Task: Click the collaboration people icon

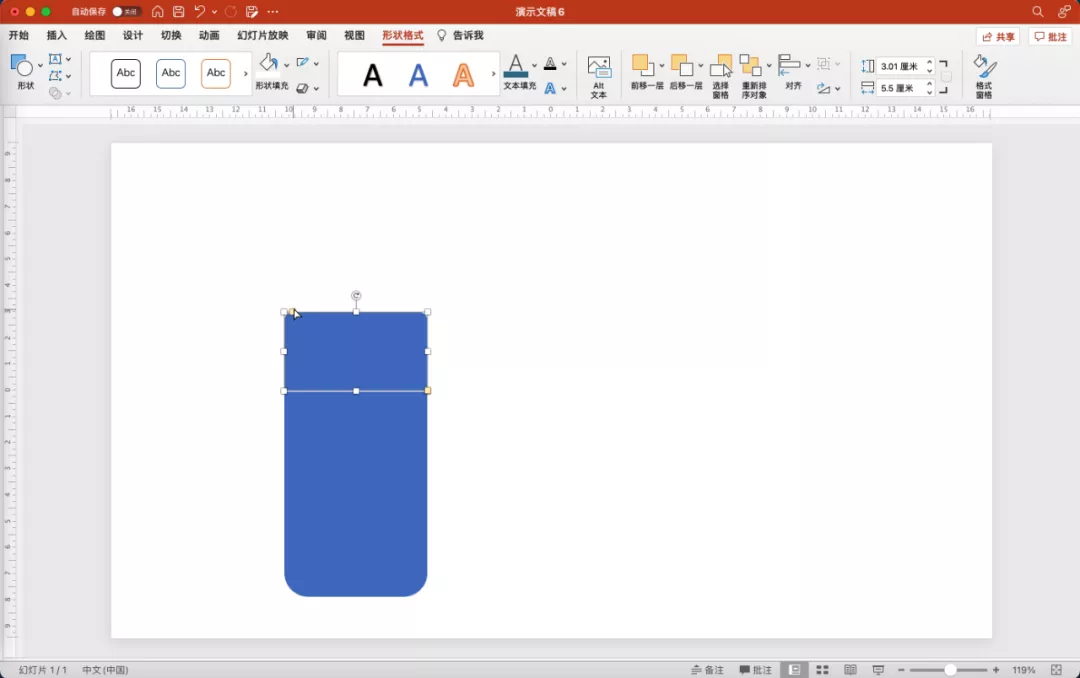Action: pos(1064,12)
